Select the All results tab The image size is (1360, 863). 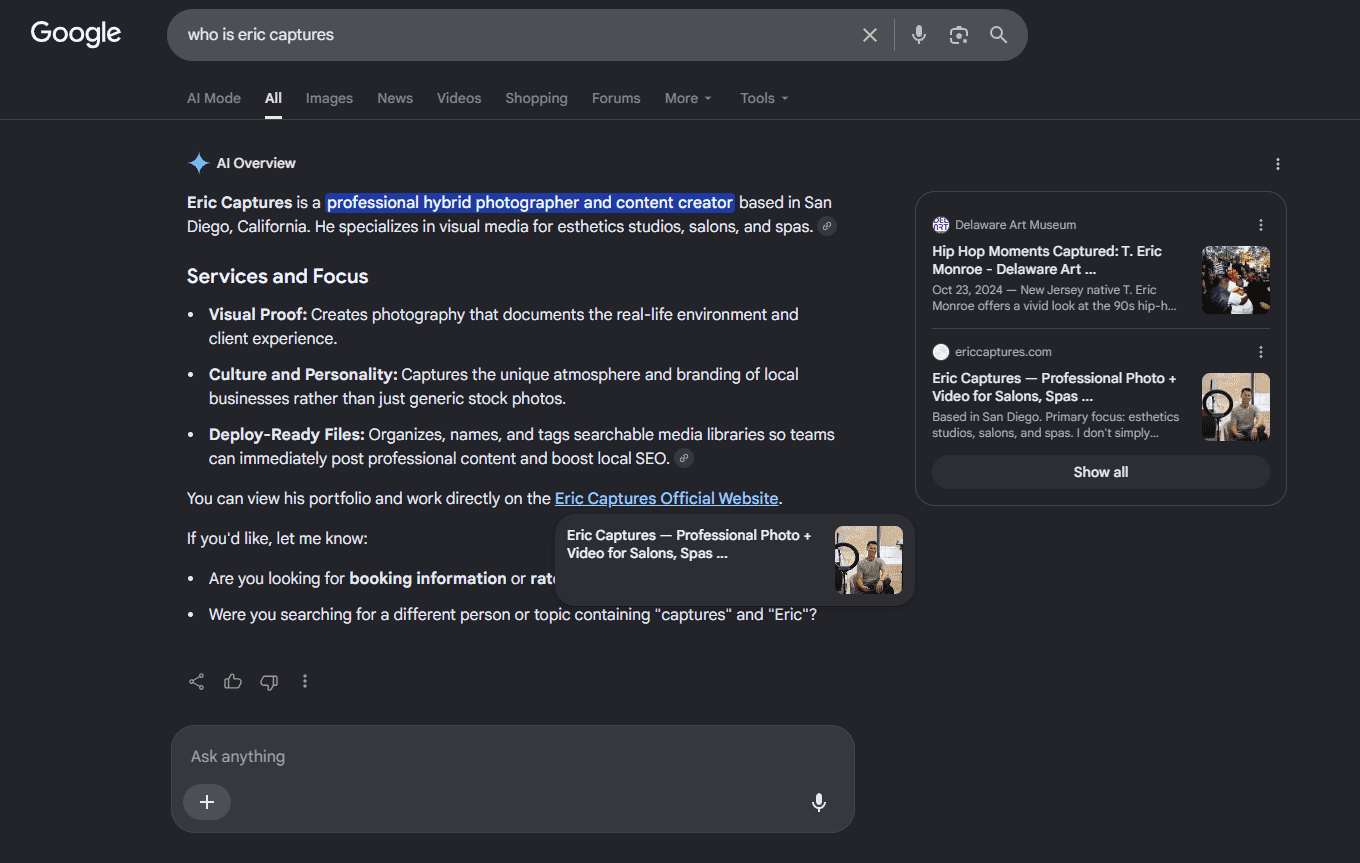273,98
